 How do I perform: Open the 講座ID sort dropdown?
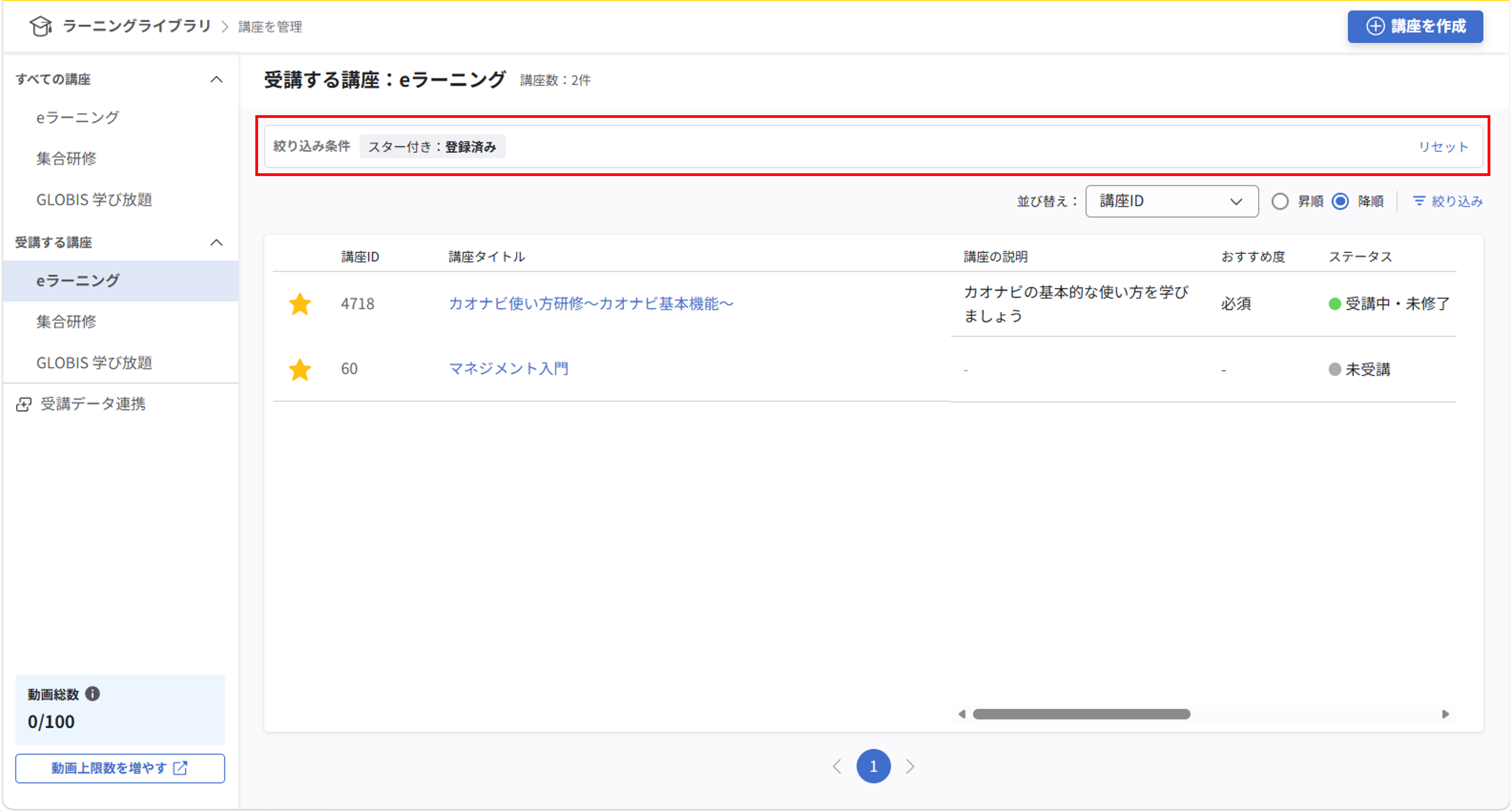click(1171, 201)
